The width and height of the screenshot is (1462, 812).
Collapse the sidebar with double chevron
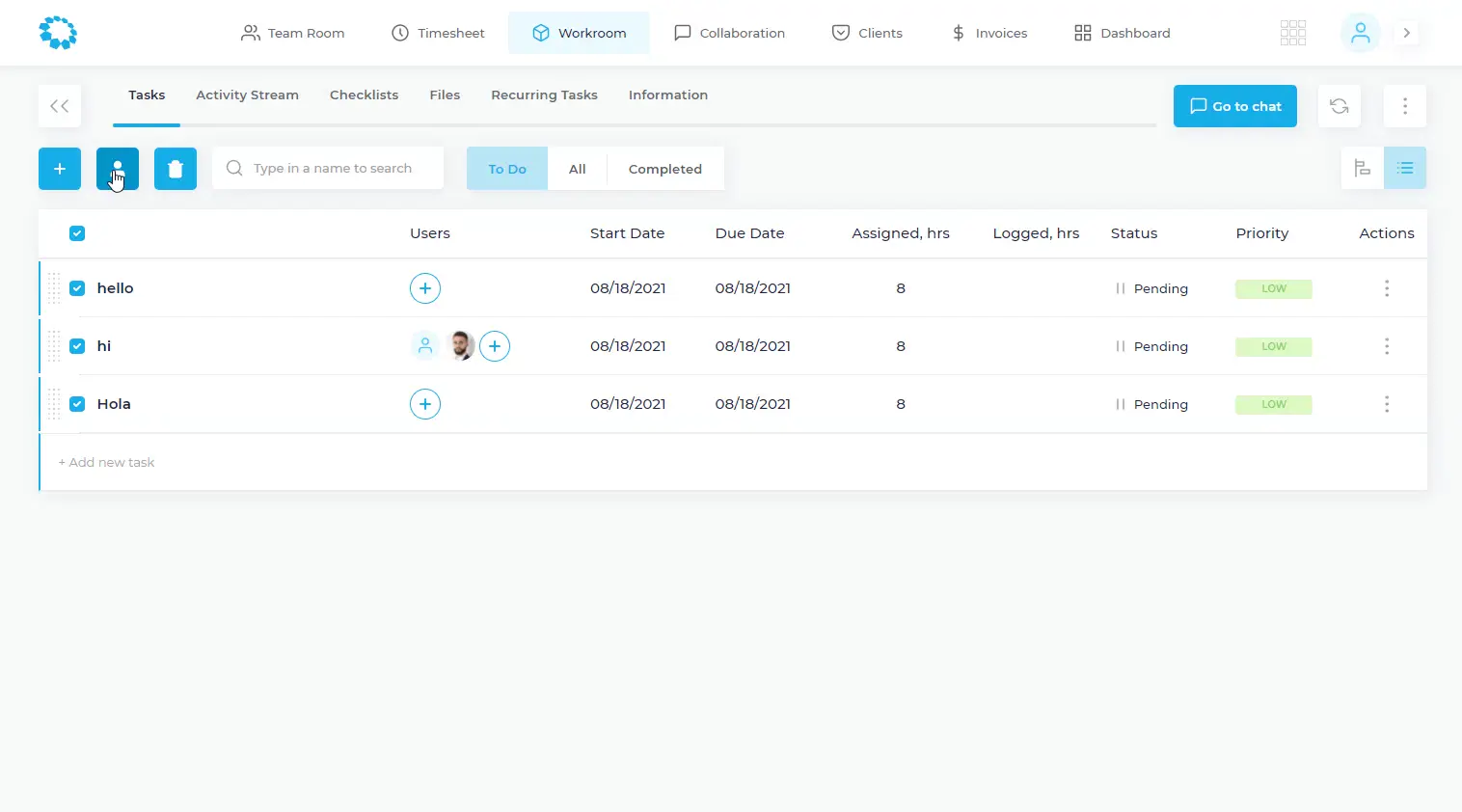(60, 106)
